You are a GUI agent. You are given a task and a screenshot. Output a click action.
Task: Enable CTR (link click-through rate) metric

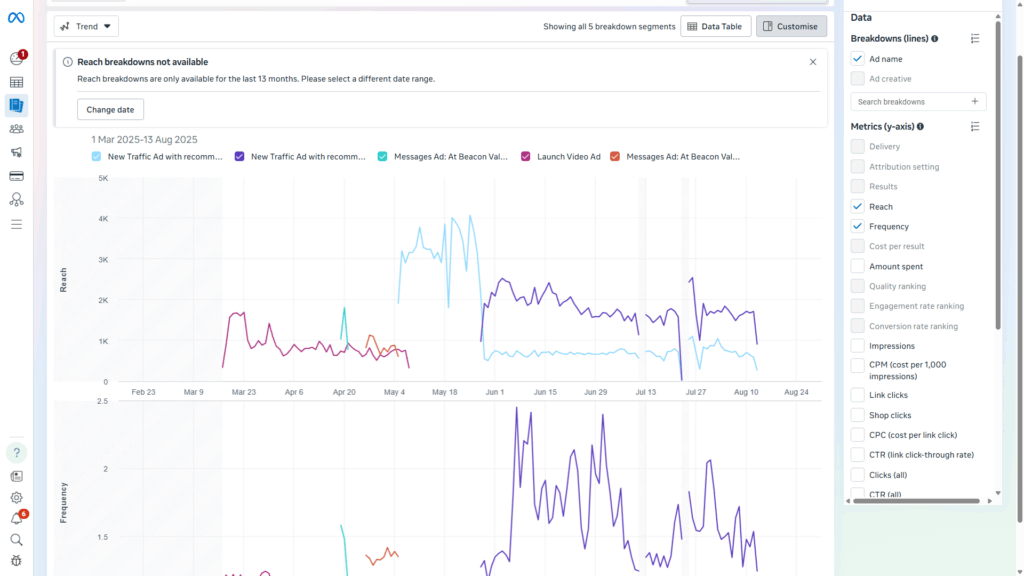[857, 455]
